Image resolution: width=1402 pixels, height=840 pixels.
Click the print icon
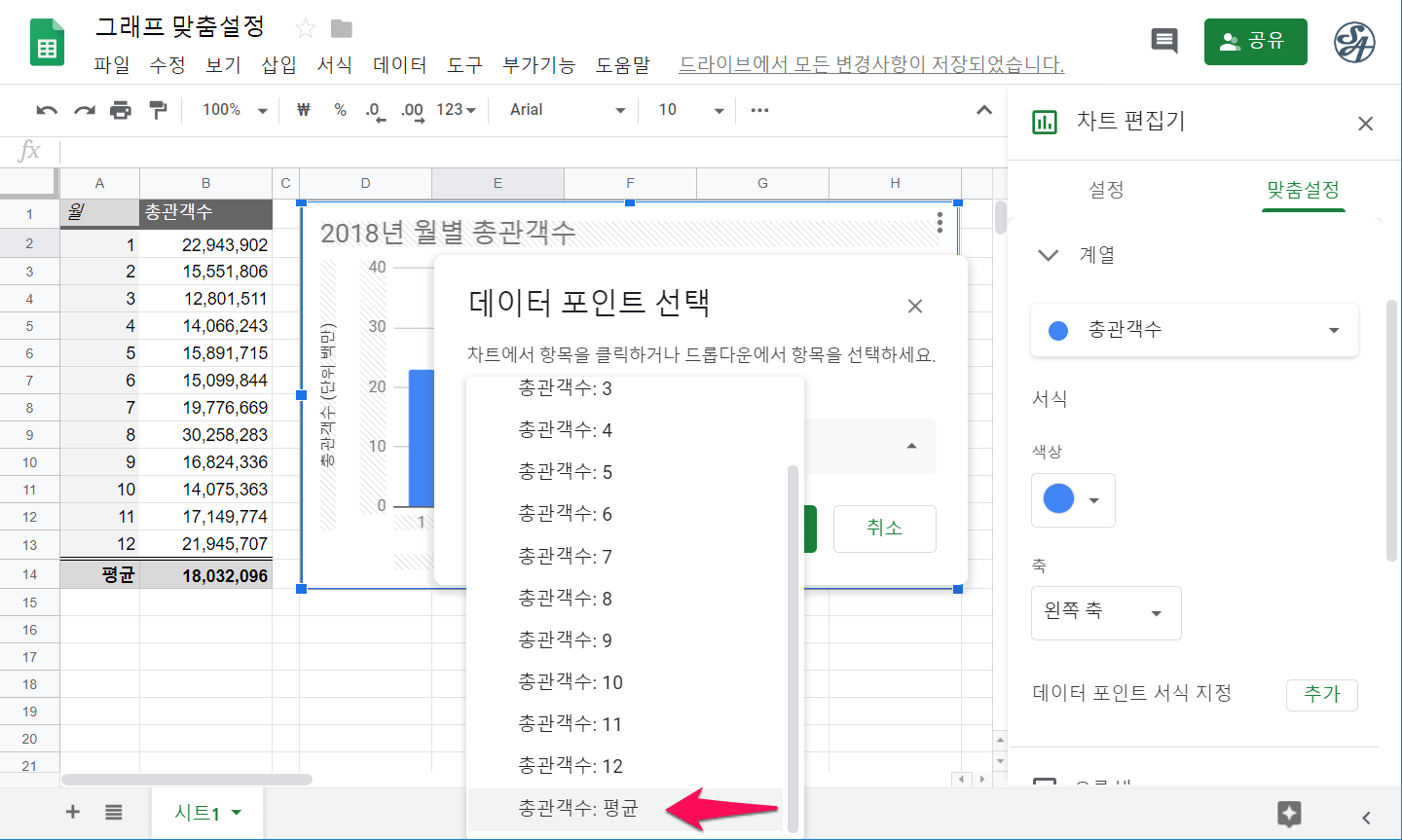point(121,110)
